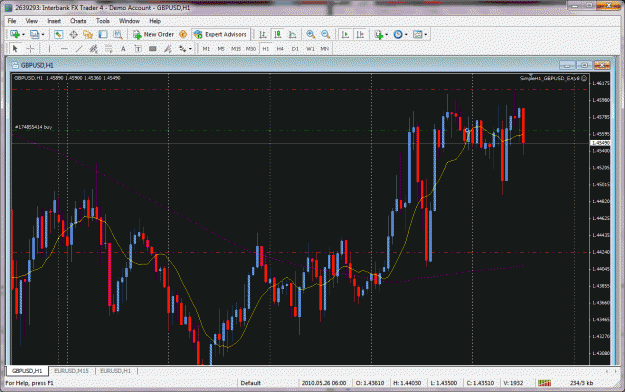Screen dimensions: 625x392
Task: Click the New Order button
Action: 153,35
